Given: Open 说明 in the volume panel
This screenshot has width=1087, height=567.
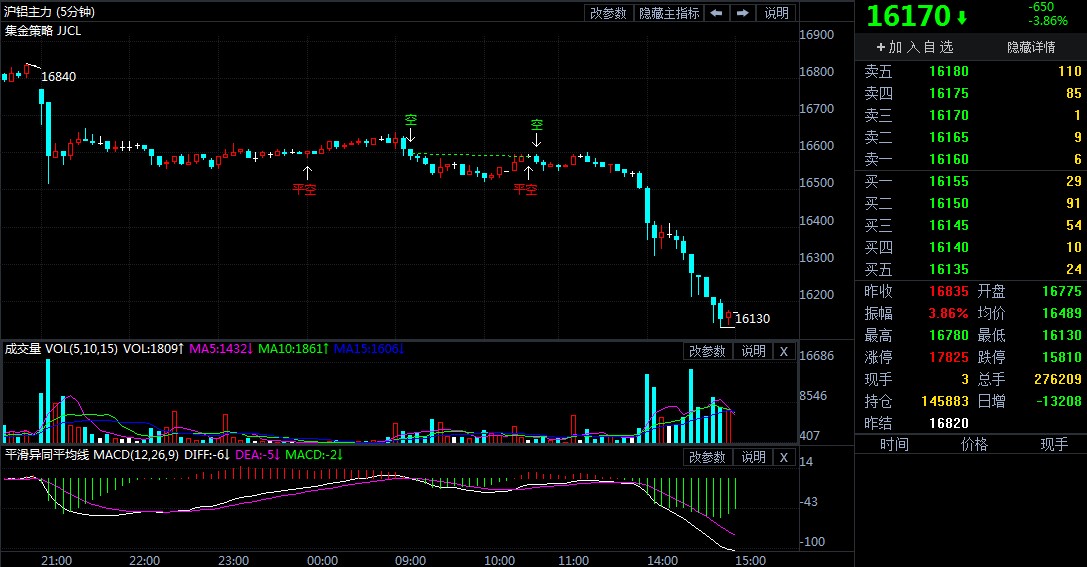Looking at the screenshot, I should (x=754, y=351).
